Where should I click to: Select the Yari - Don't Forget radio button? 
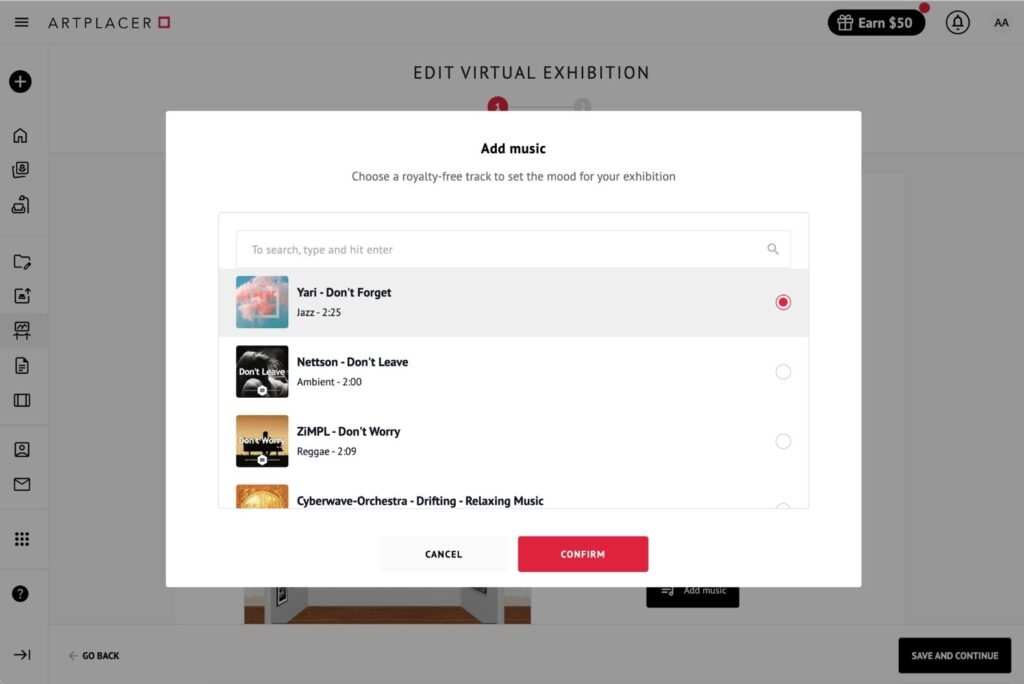[x=782, y=302]
